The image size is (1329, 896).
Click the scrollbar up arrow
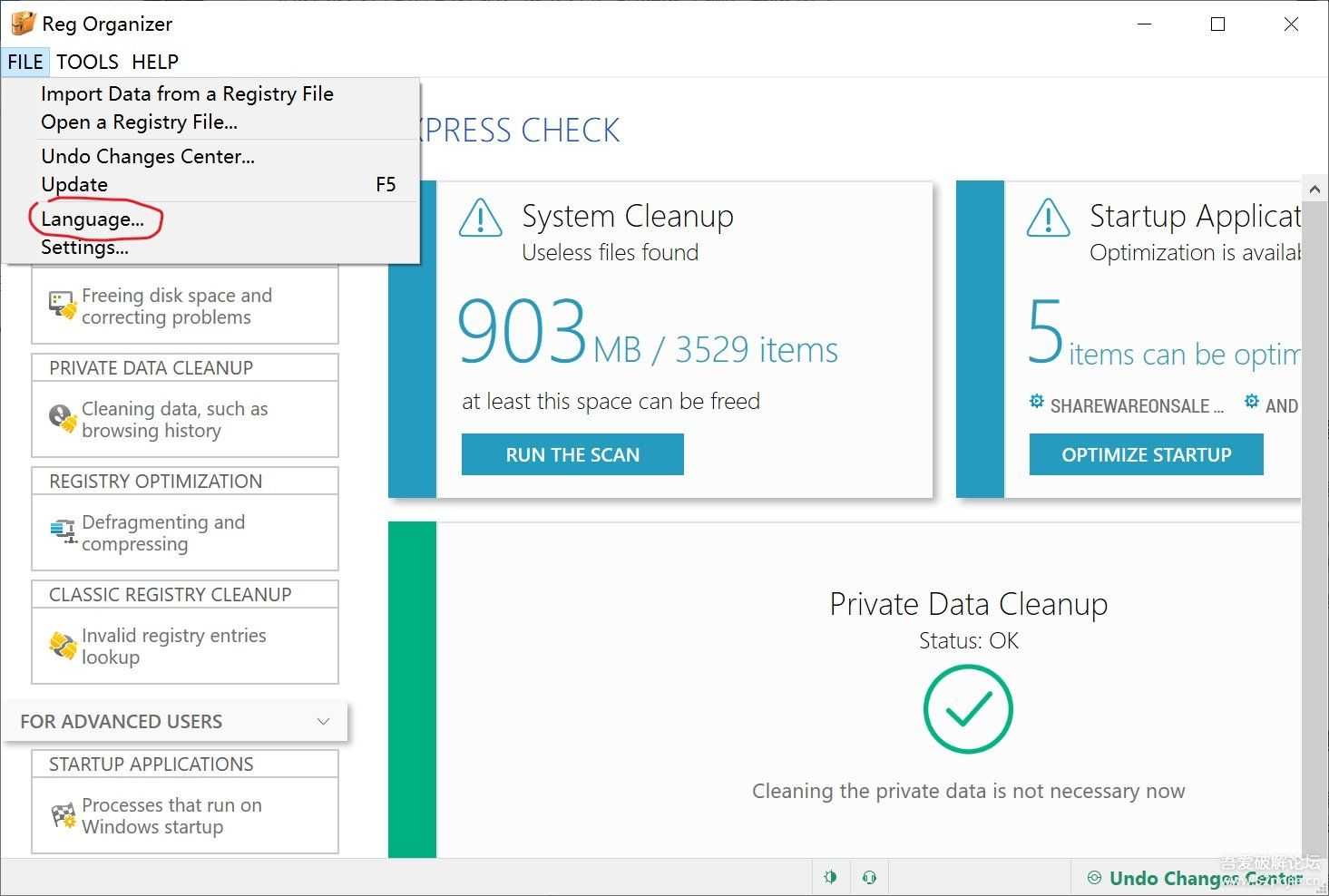pos(1314,190)
